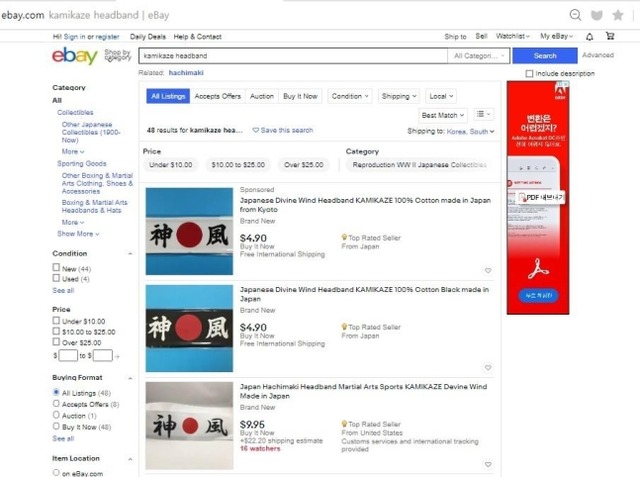Open the Watchlist dropdown menu

(x=513, y=36)
